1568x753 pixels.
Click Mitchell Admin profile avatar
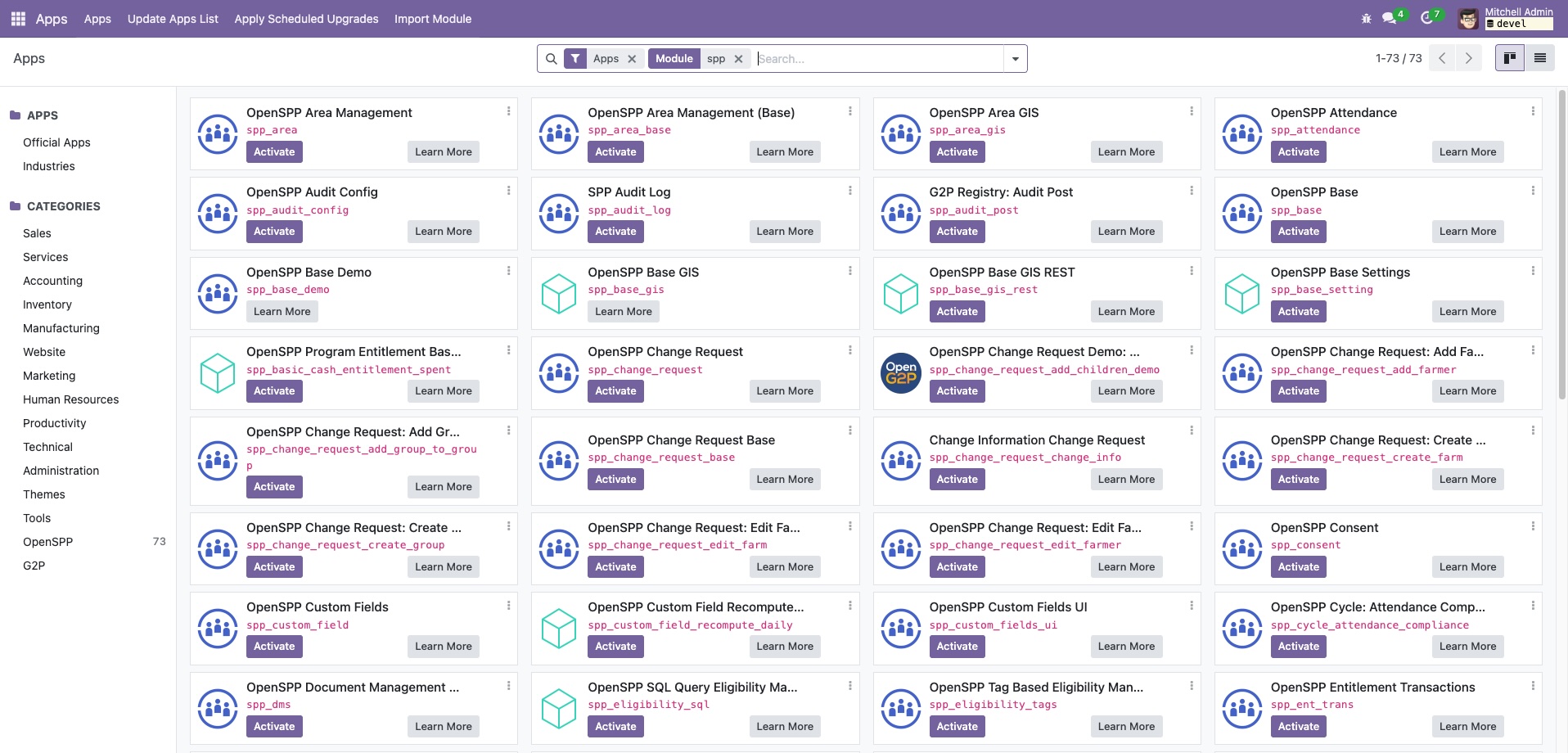tap(1469, 17)
